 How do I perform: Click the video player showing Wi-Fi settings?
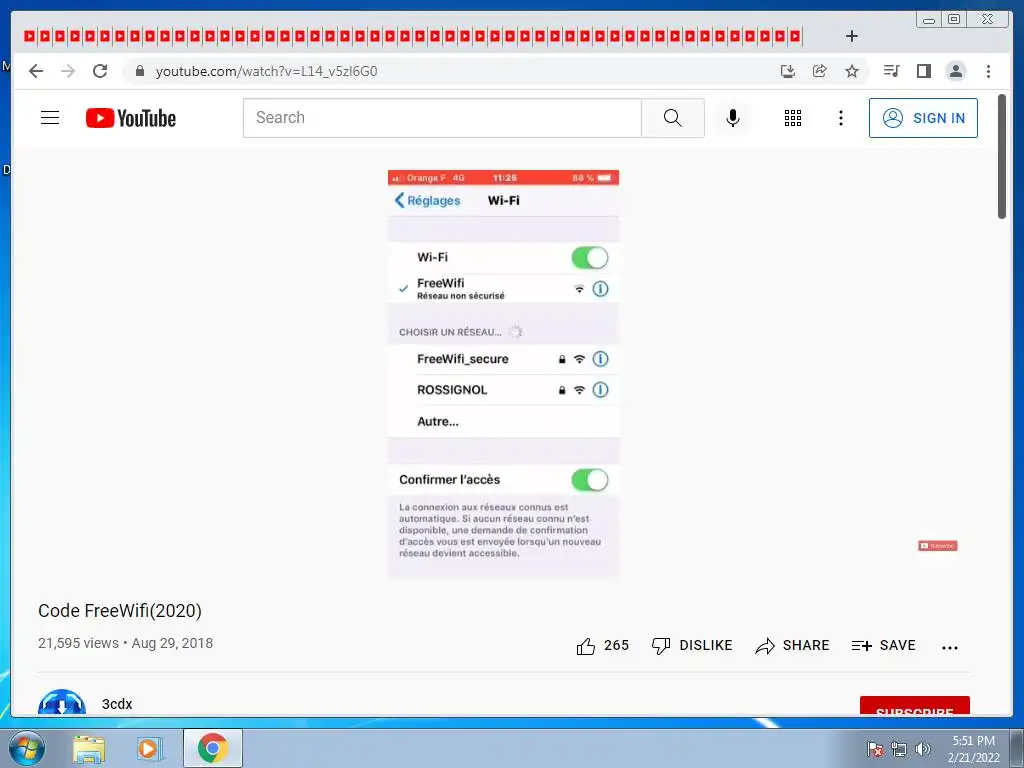pyautogui.click(x=504, y=374)
